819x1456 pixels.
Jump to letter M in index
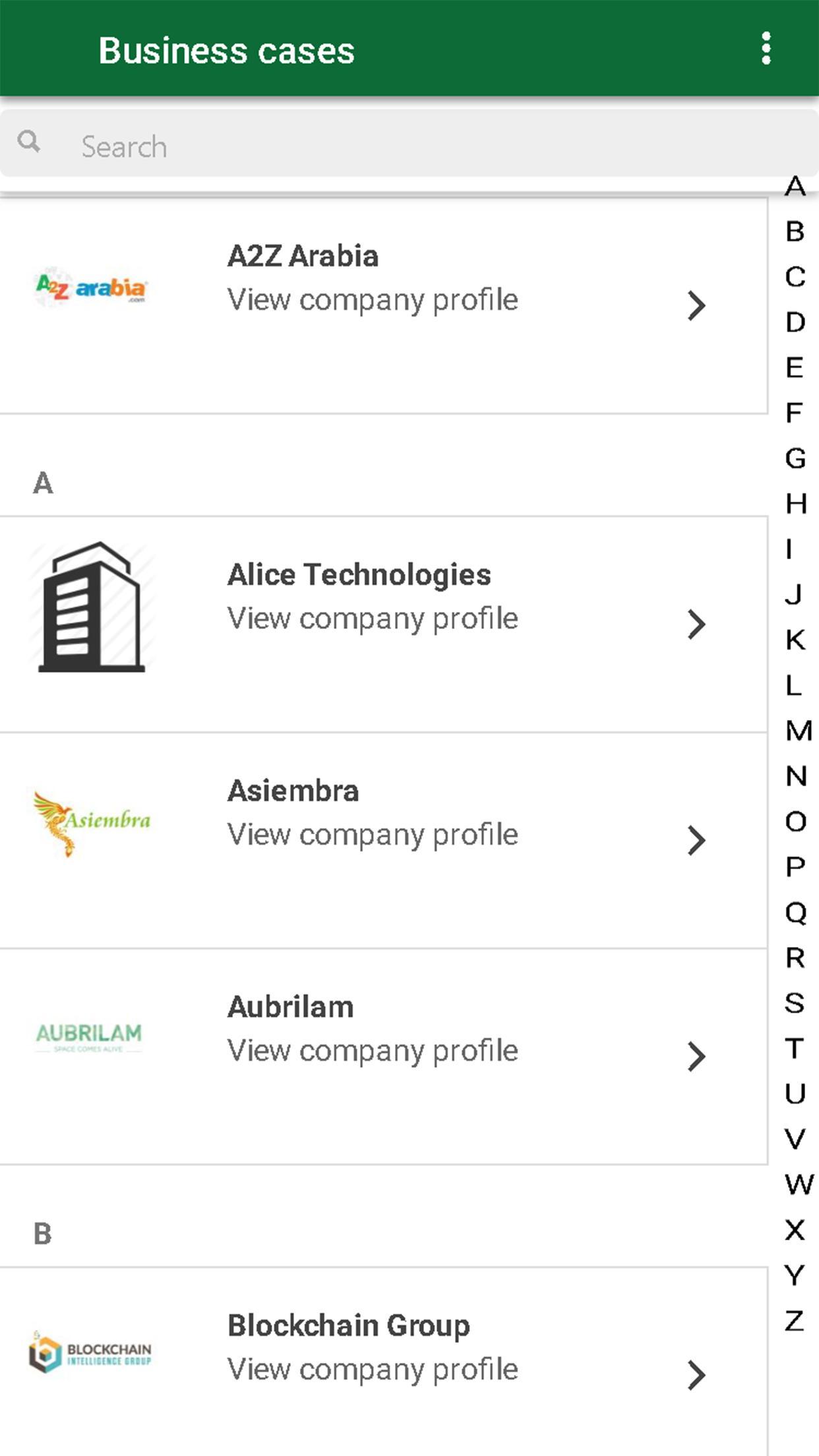(798, 731)
